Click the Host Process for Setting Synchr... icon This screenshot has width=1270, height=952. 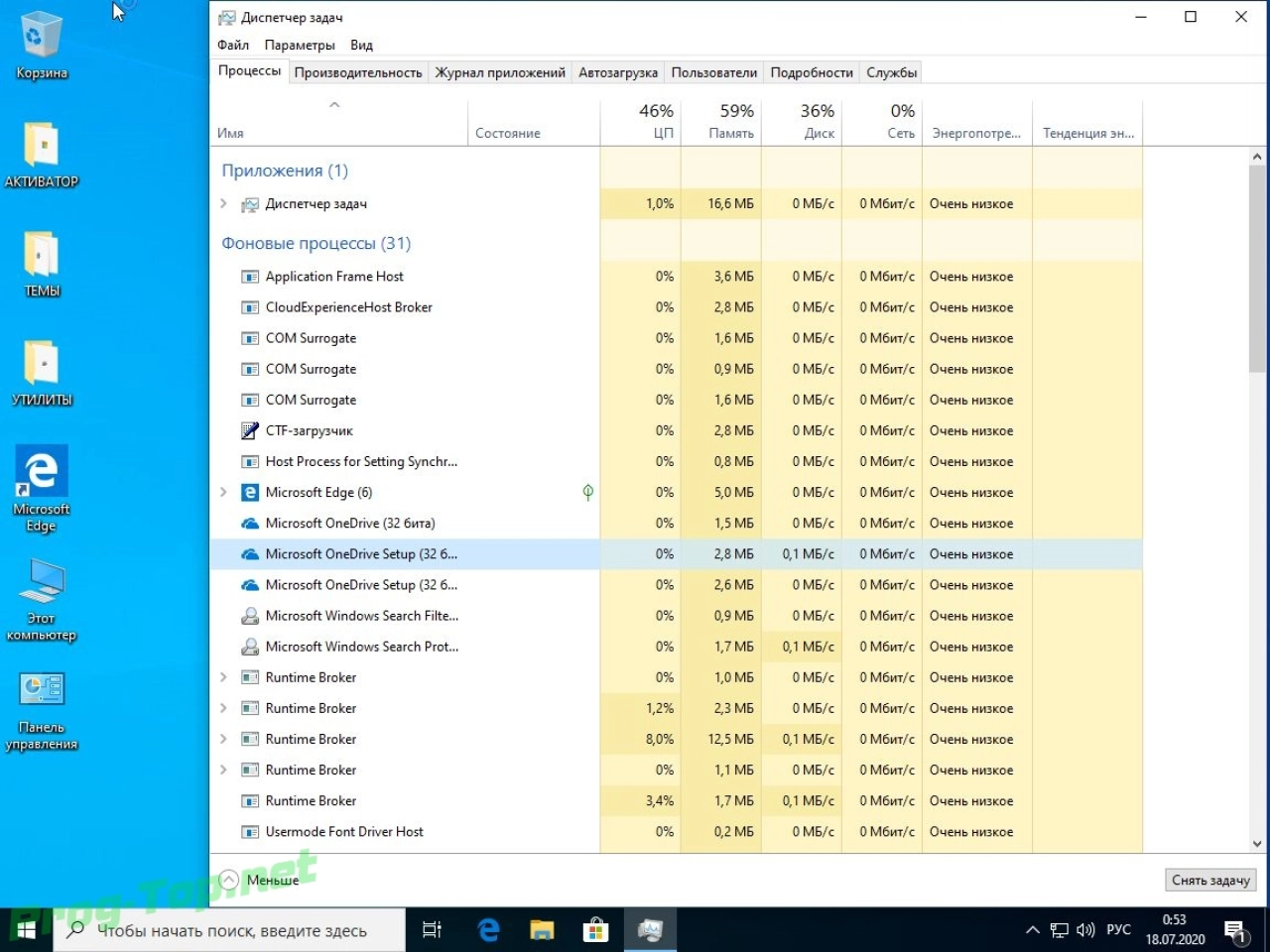[250, 461]
